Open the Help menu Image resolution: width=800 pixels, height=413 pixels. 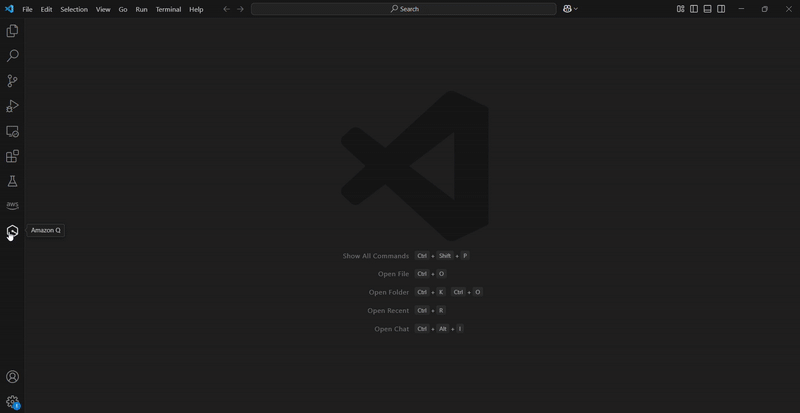click(x=196, y=9)
